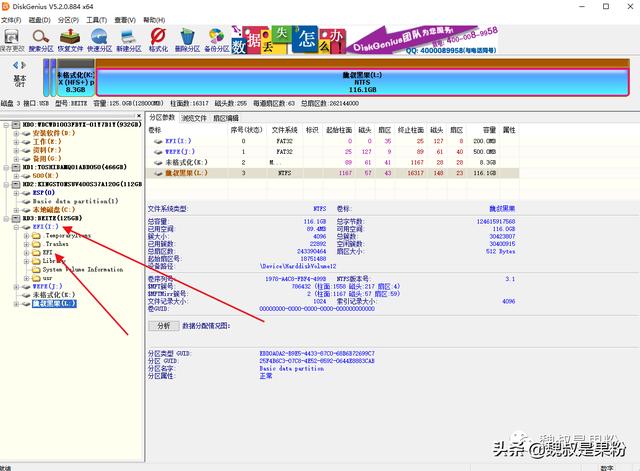The width and height of the screenshot is (640, 471).
Task: Click the DiskGenius data loss banner advertisement
Action: coord(365,40)
